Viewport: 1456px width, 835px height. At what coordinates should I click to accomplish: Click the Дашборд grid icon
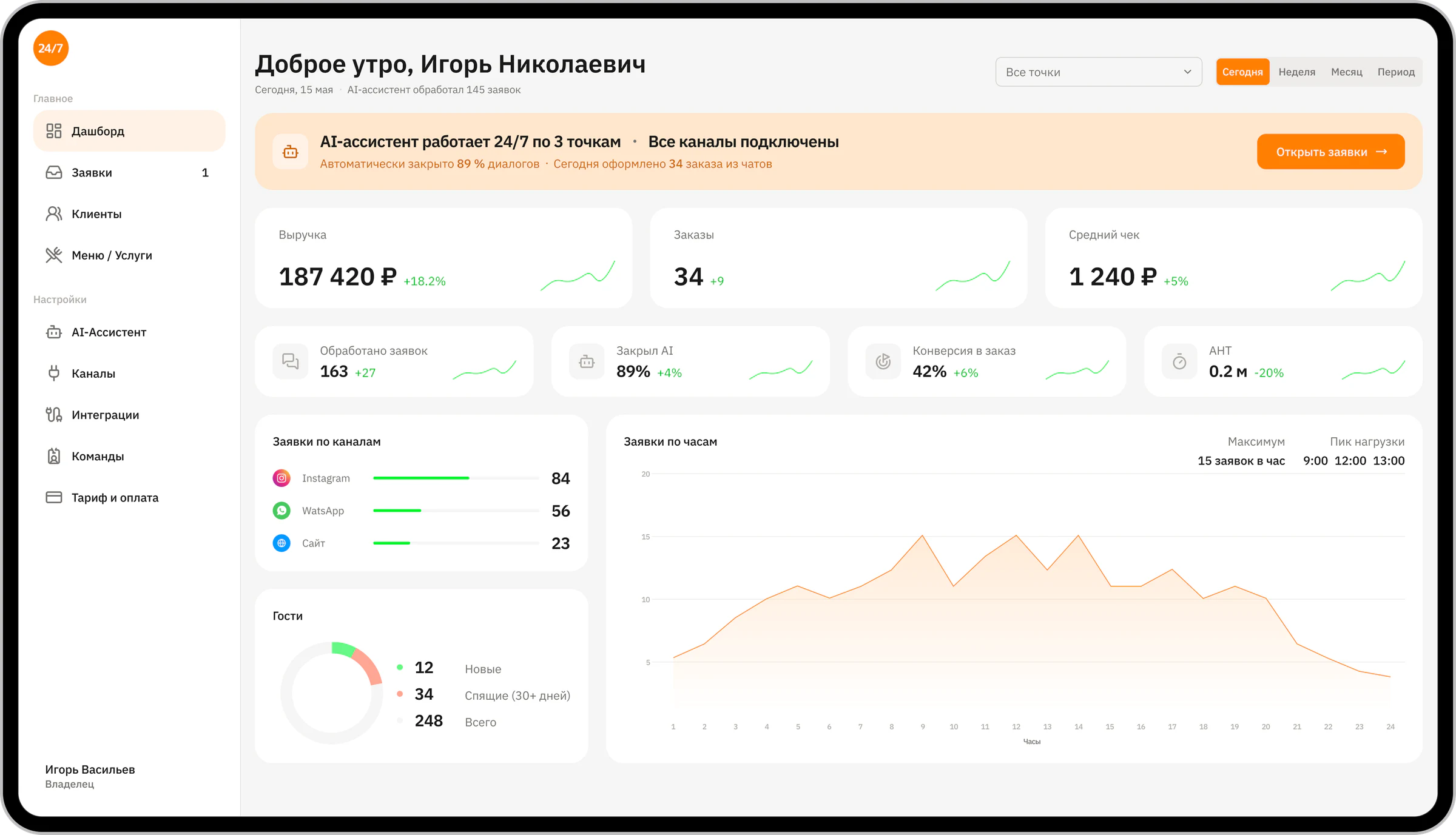pos(54,131)
